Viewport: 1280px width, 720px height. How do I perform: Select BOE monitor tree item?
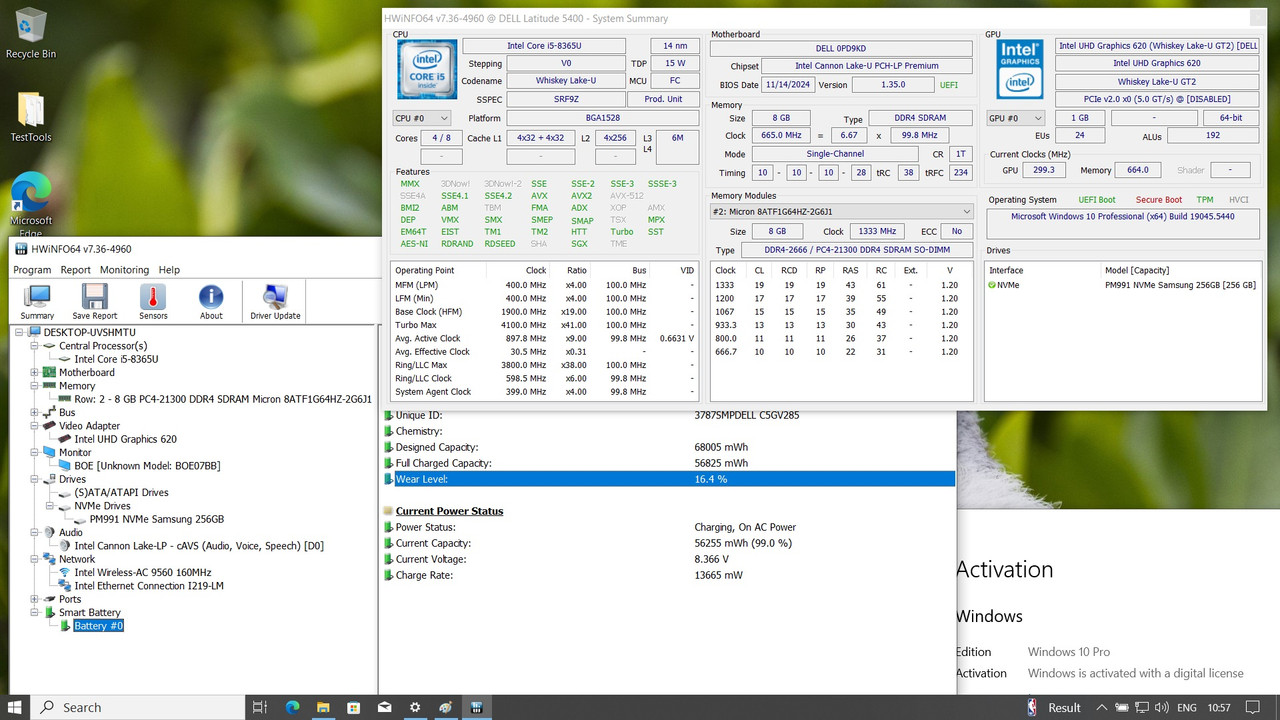(x=147, y=466)
